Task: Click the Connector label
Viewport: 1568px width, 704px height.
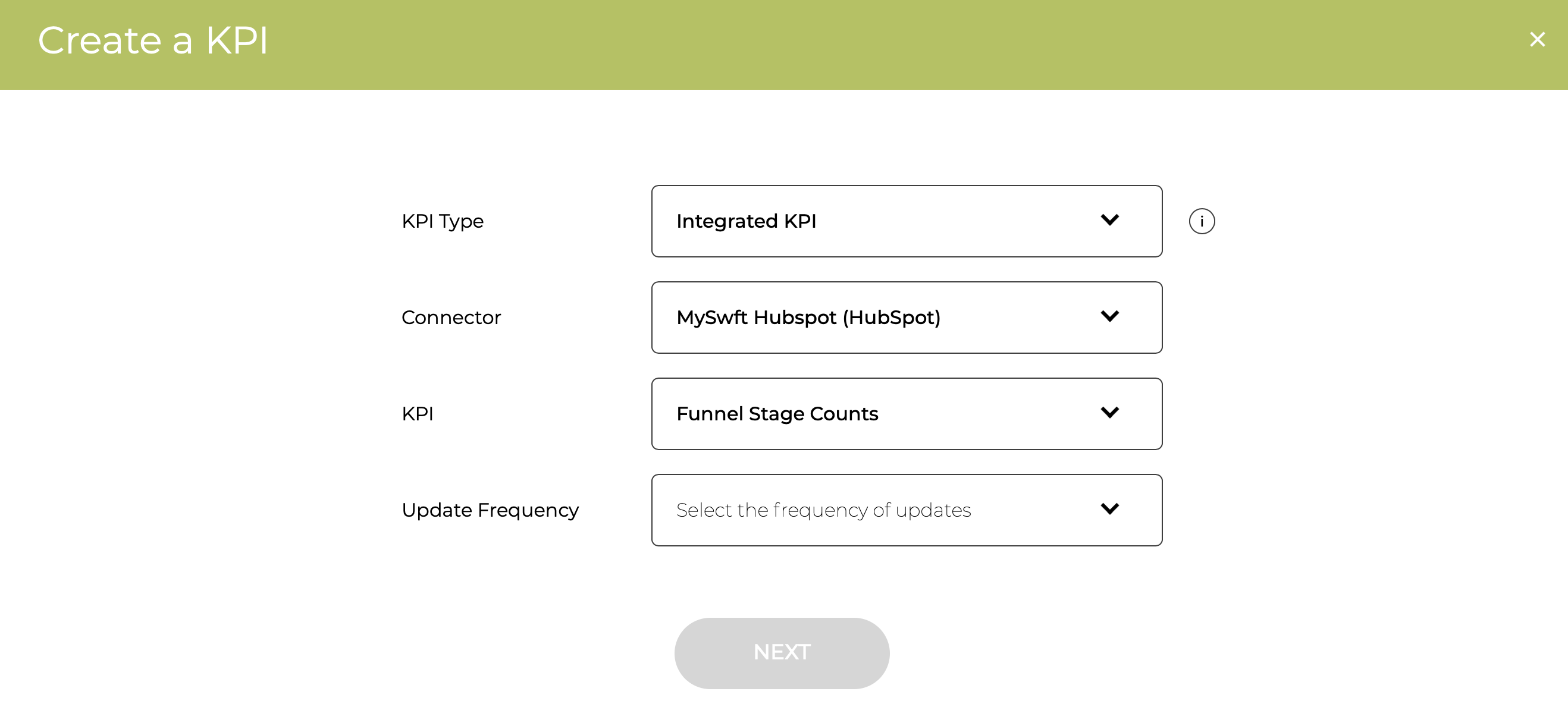Action: coord(451,318)
